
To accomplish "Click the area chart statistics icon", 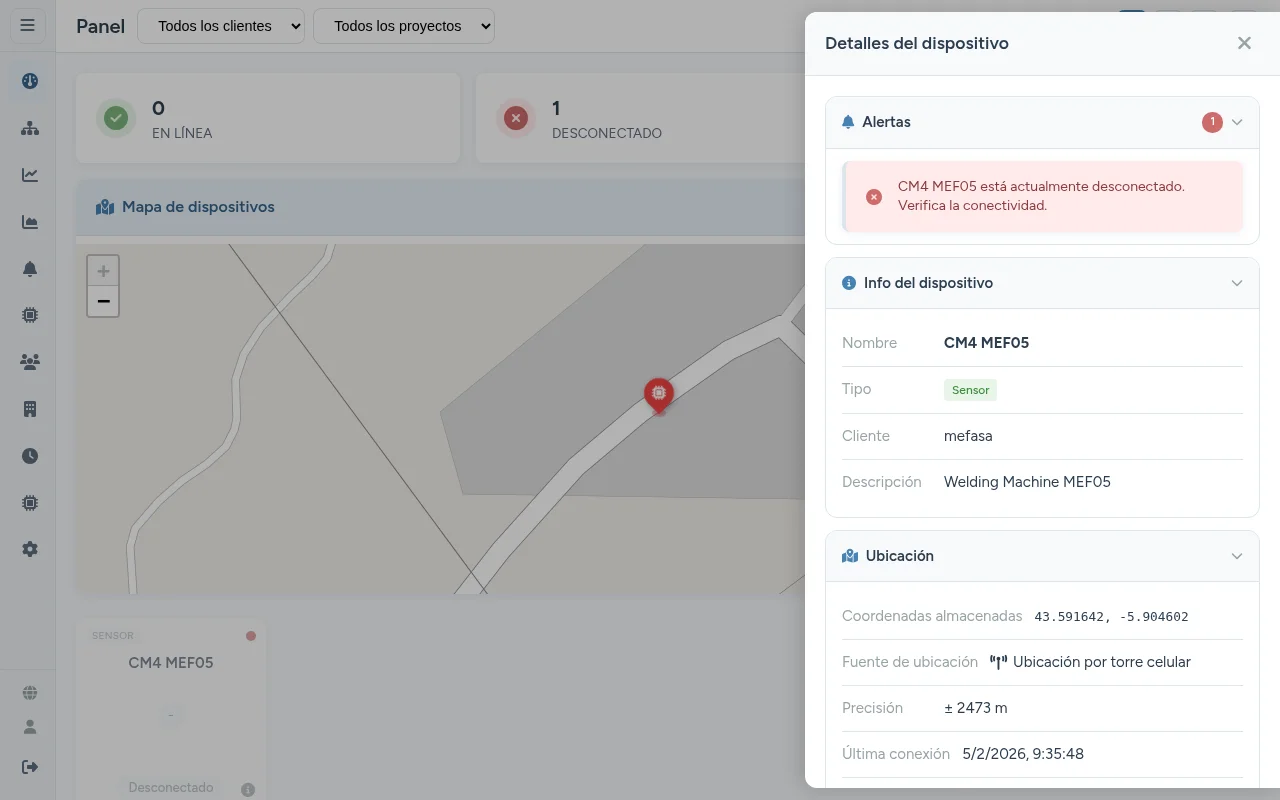I will (29, 221).
